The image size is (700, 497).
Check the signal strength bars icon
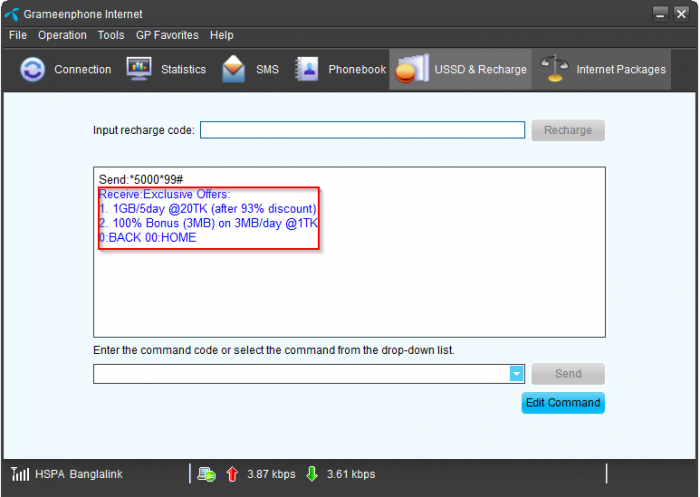tap(20, 474)
